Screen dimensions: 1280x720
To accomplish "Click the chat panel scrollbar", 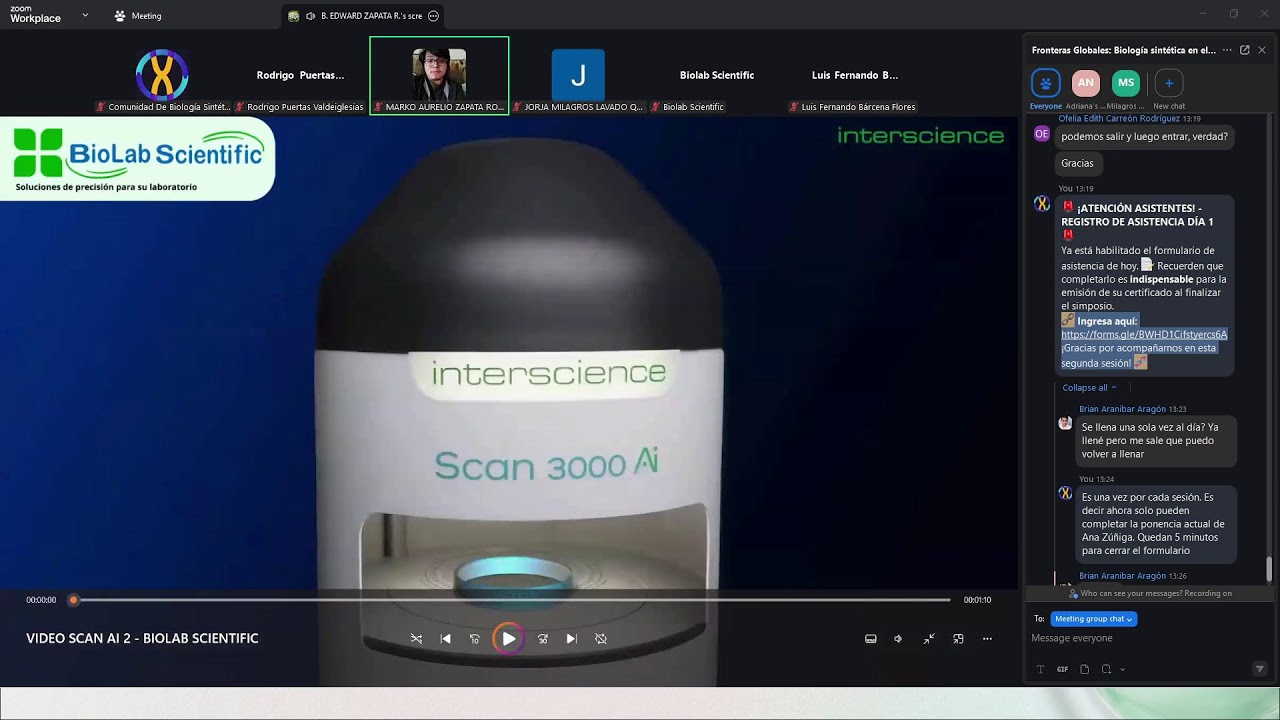I will (1269, 568).
